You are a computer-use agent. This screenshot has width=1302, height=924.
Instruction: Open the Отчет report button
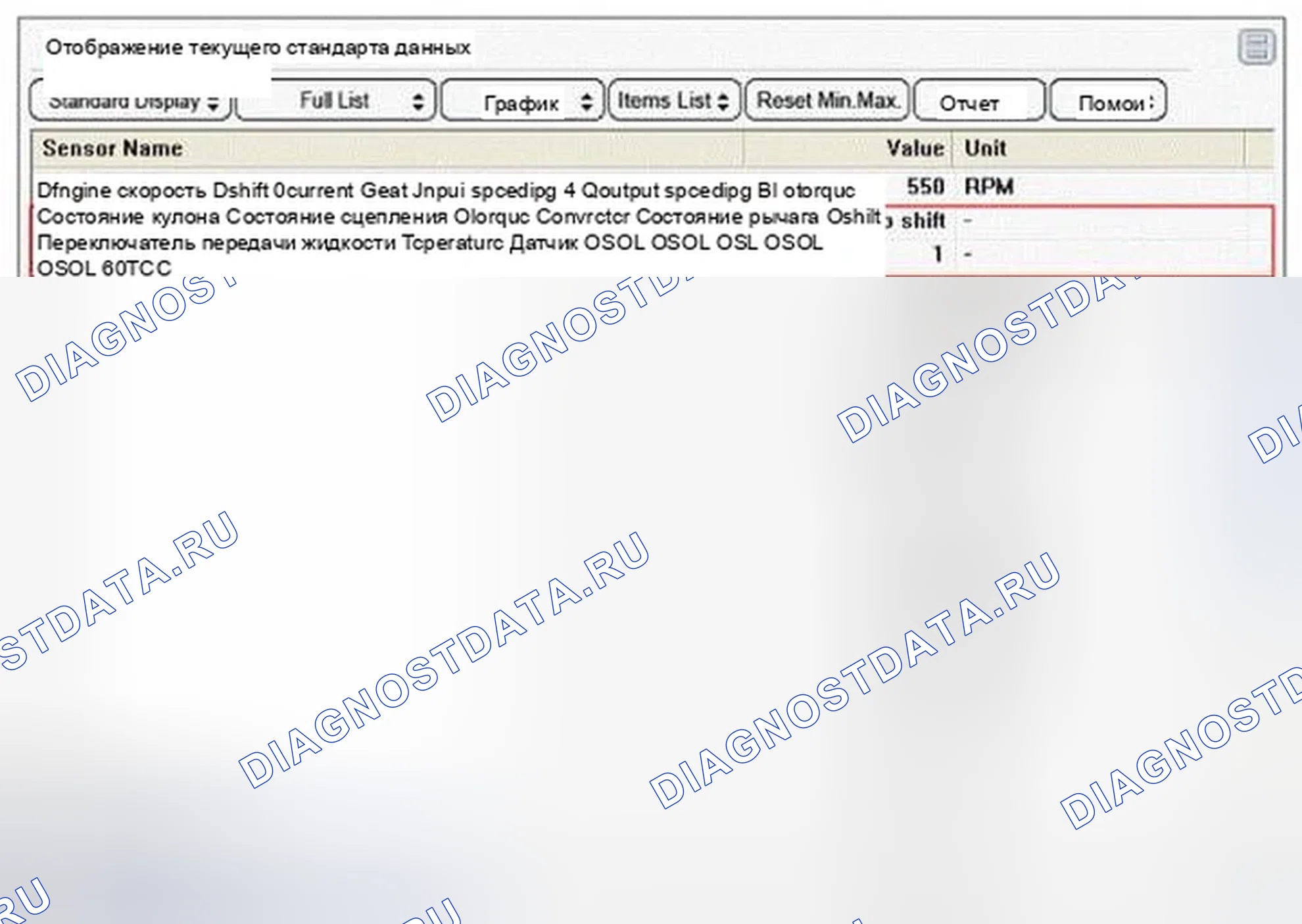pos(979,101)
